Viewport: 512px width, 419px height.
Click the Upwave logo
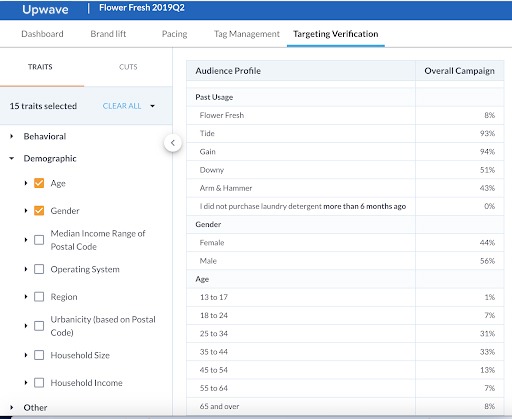coord(45,9)
